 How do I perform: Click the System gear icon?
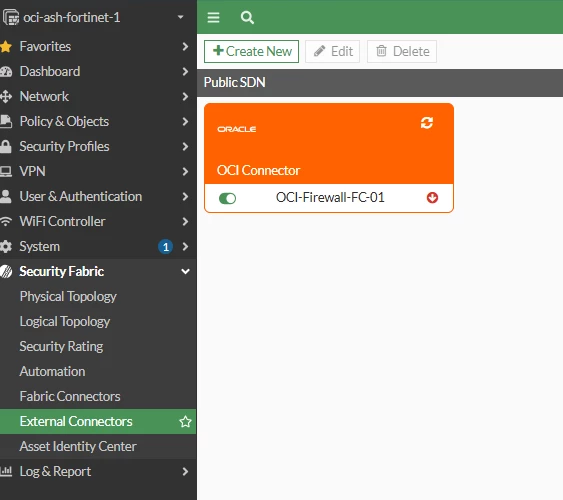point(6,246)
